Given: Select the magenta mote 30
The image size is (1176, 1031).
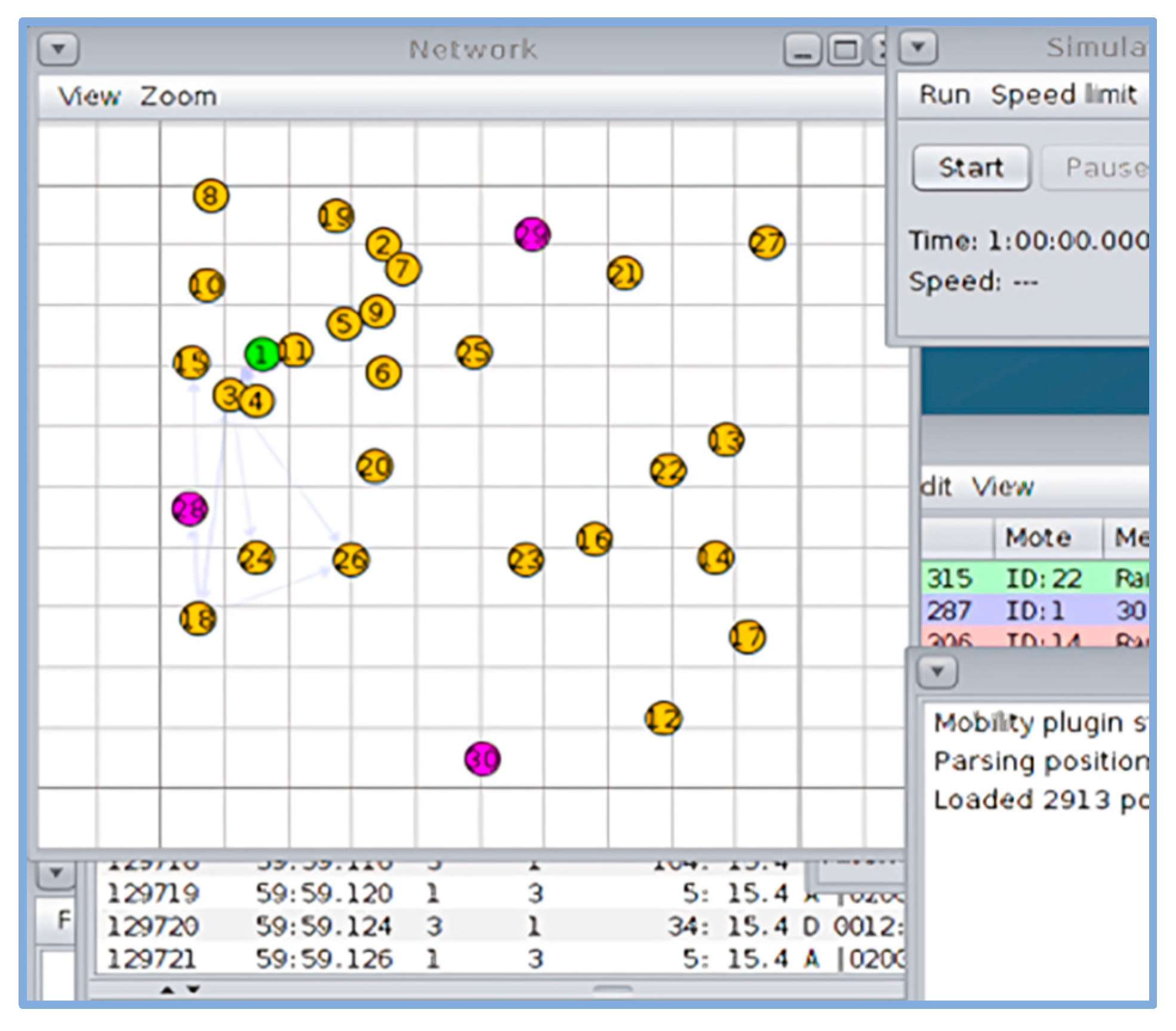Looking at the screenshot, I should [482, 759].
